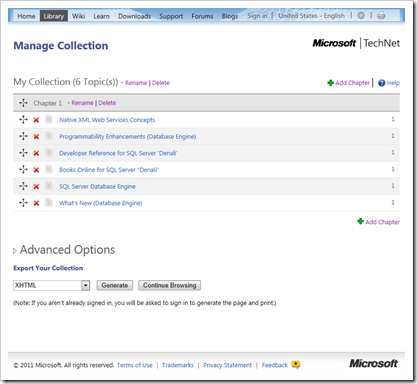Viewport: 417px width, 384px height.
Task: Open Programmability Enhancements (Database Engine) topic
Action: (x=128, y=137)
